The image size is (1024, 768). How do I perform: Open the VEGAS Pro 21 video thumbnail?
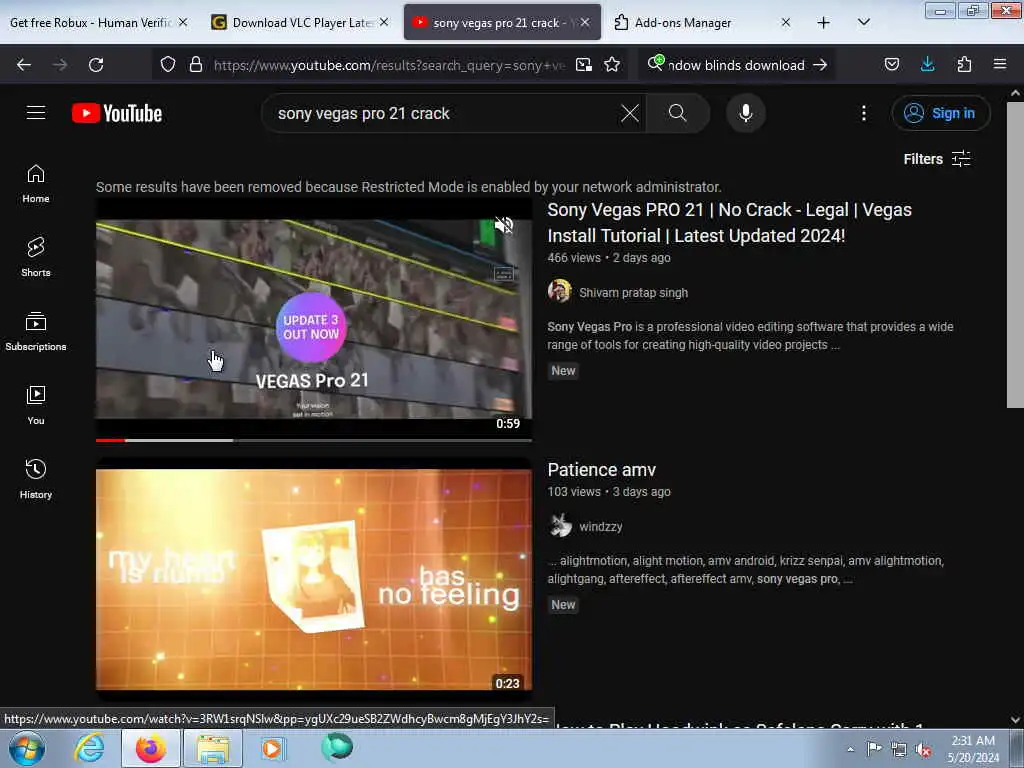click(x=313, y=319)
